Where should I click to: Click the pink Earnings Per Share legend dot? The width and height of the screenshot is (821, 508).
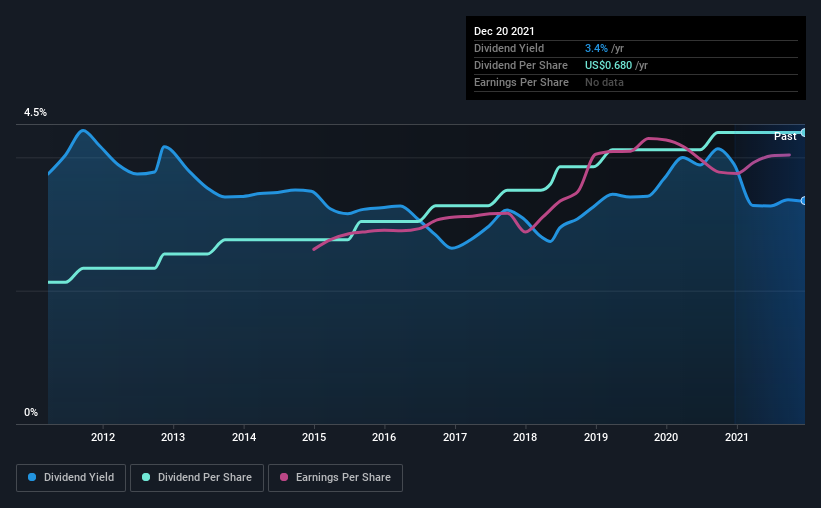point(284,477)
